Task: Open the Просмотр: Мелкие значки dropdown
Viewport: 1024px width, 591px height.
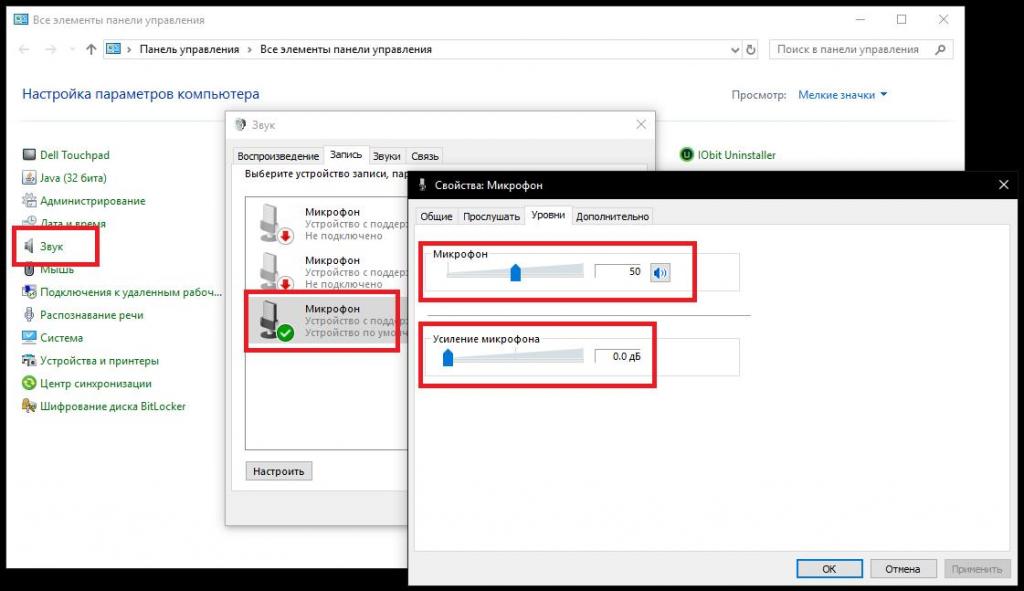Action: point(842,95)
